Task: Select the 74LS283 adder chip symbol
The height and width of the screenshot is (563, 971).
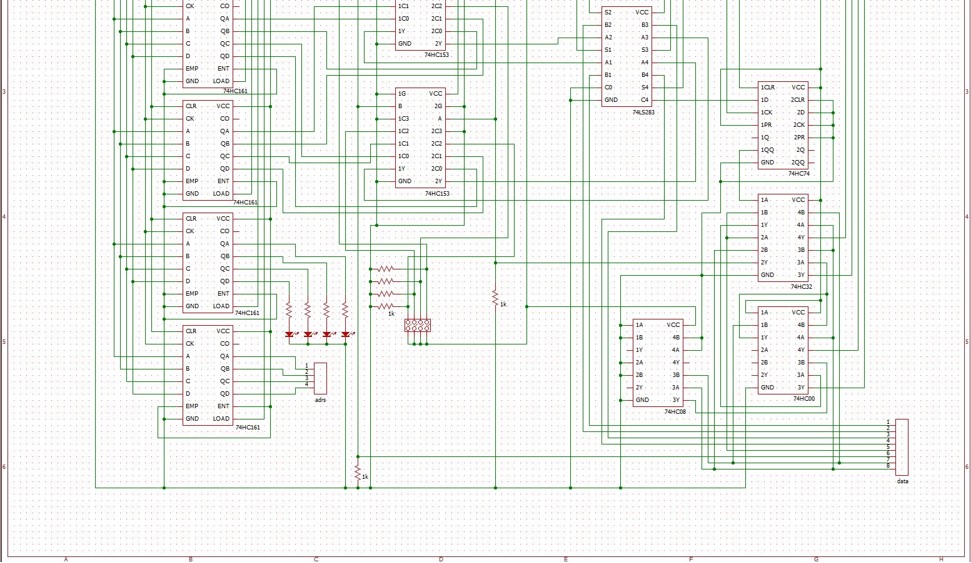Action: [626, 55]
